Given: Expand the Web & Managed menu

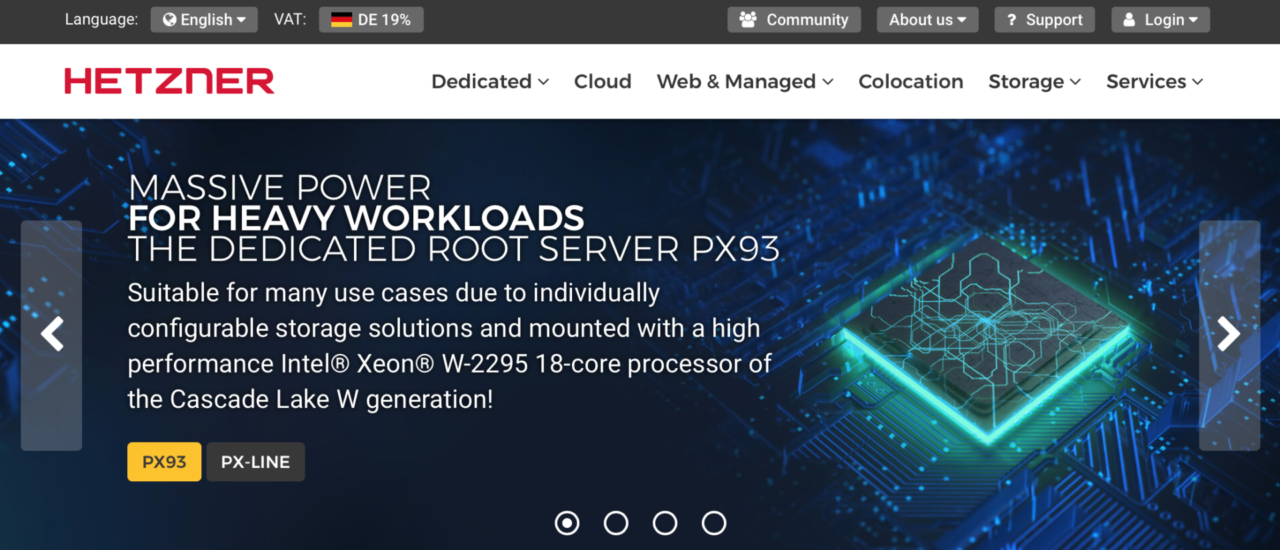Looking at the screenshot, I should (x=745, y=82).
